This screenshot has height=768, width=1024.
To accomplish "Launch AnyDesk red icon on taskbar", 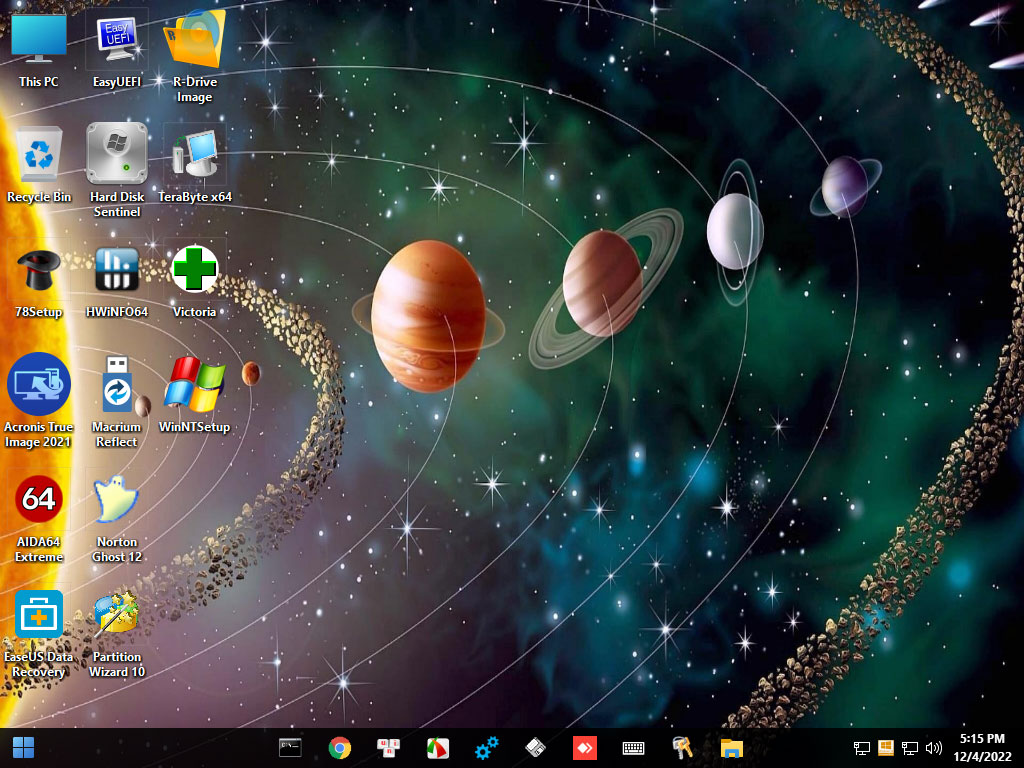I will pos(584,748).
